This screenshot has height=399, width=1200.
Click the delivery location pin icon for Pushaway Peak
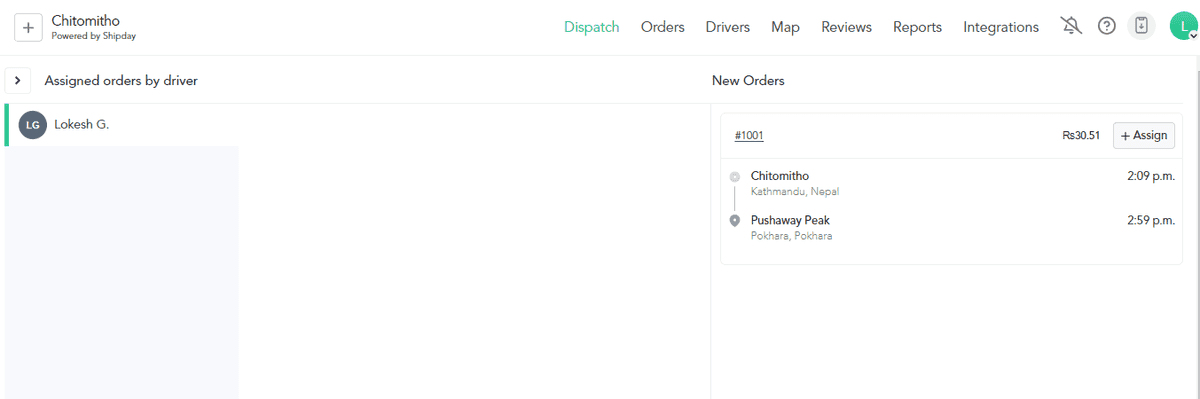tap(735, 220)
